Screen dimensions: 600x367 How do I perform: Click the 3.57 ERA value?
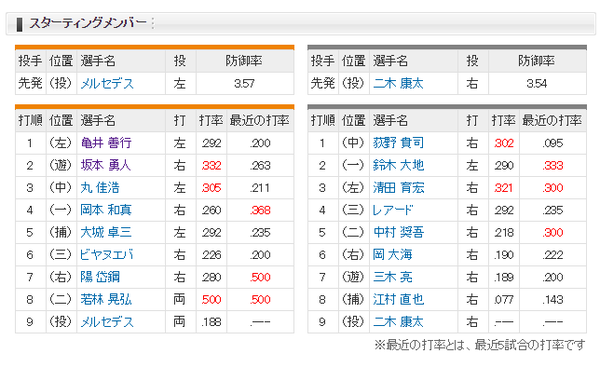pos(245,83)
